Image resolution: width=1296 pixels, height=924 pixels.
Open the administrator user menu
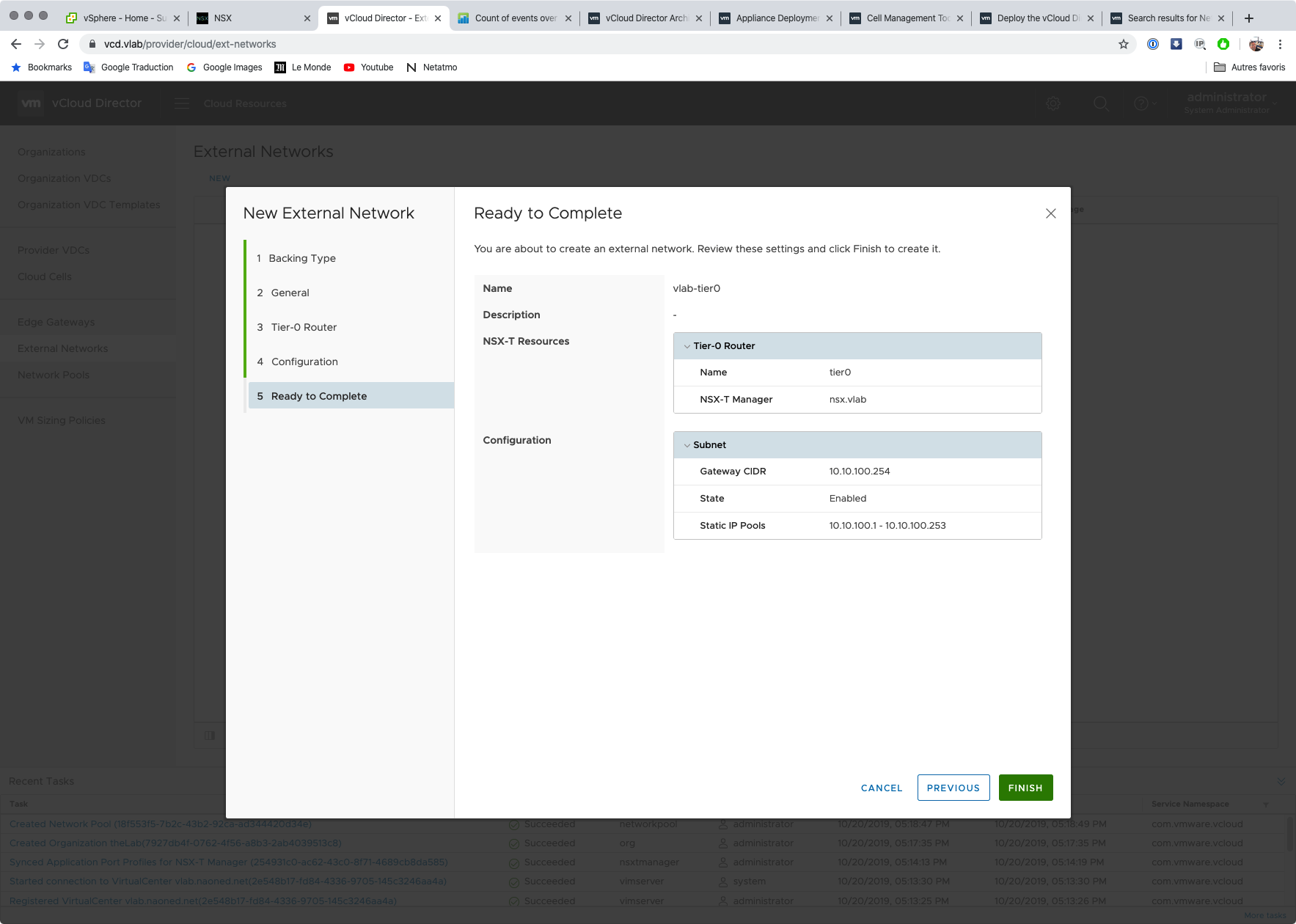(x=1229, y=103)
